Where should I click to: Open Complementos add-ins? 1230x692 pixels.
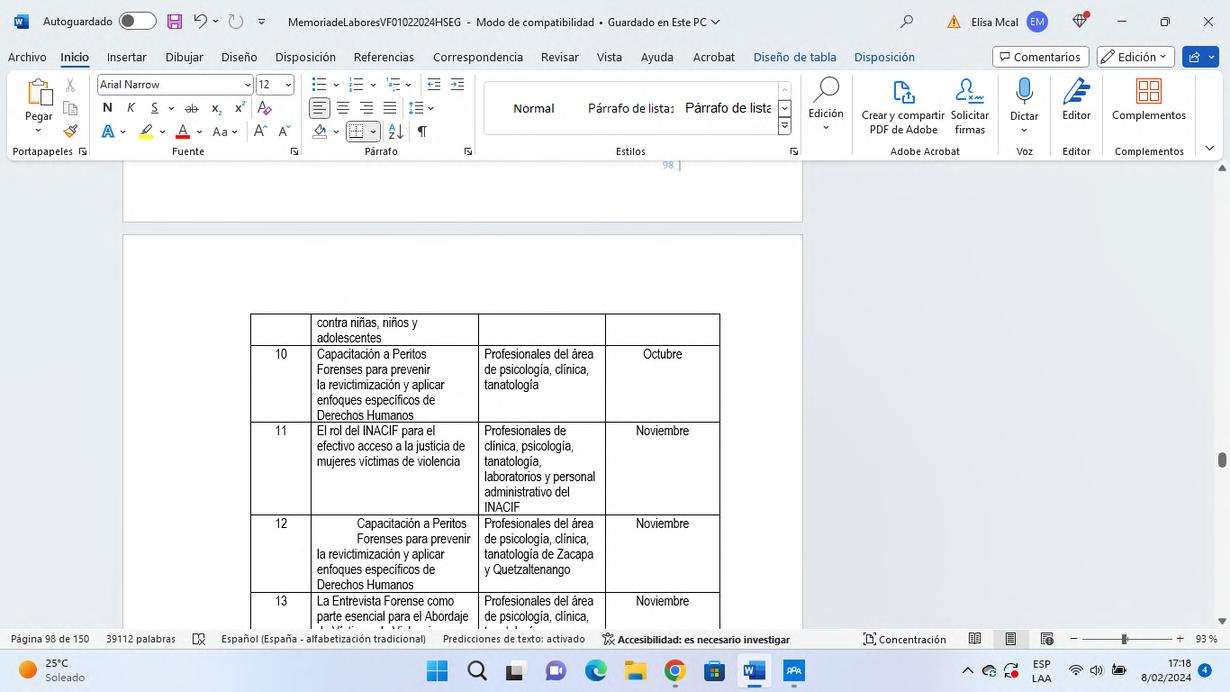coord(1149,100)
